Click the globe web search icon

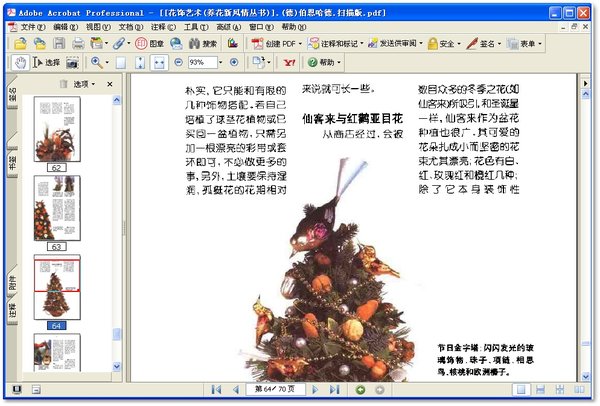176,44
